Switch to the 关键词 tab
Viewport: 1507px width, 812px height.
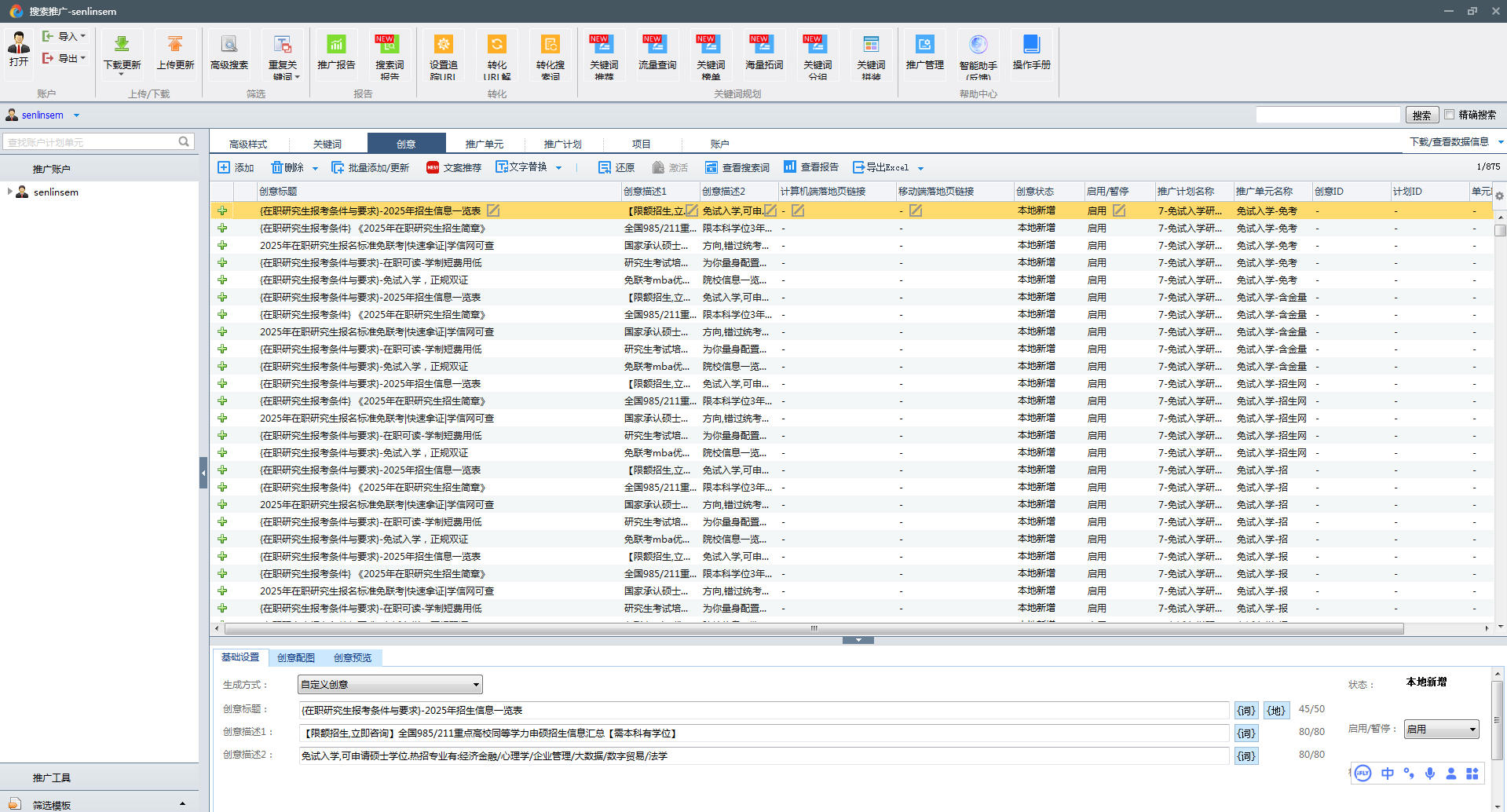pos(327,144)
